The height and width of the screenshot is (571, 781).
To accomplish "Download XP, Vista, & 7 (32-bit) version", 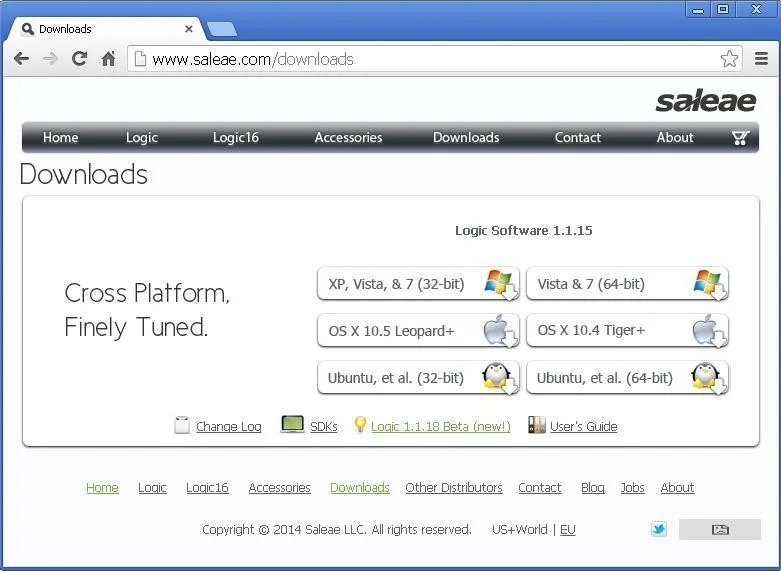I will pos(418,284).
